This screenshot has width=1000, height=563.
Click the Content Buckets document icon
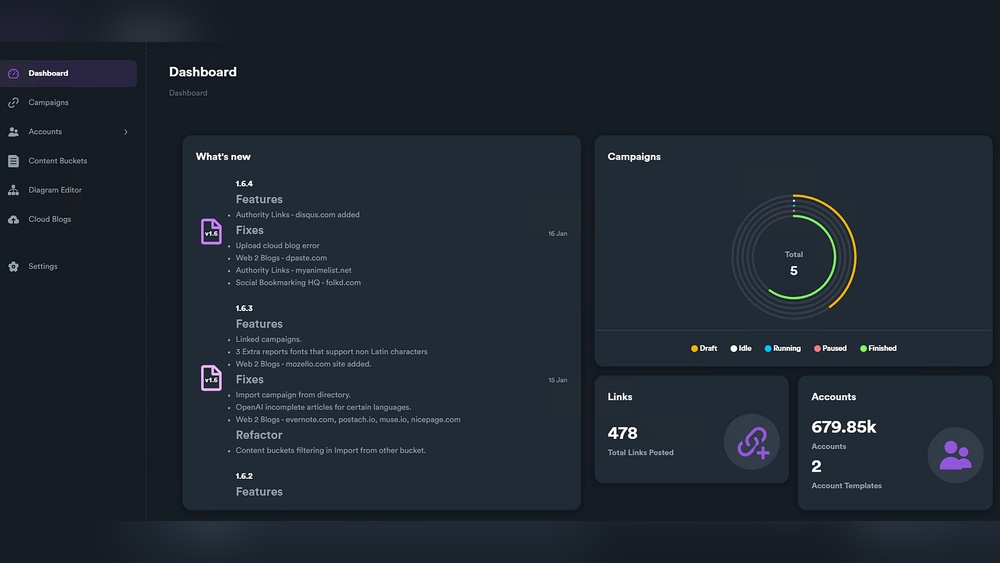[x=13, y=161]
